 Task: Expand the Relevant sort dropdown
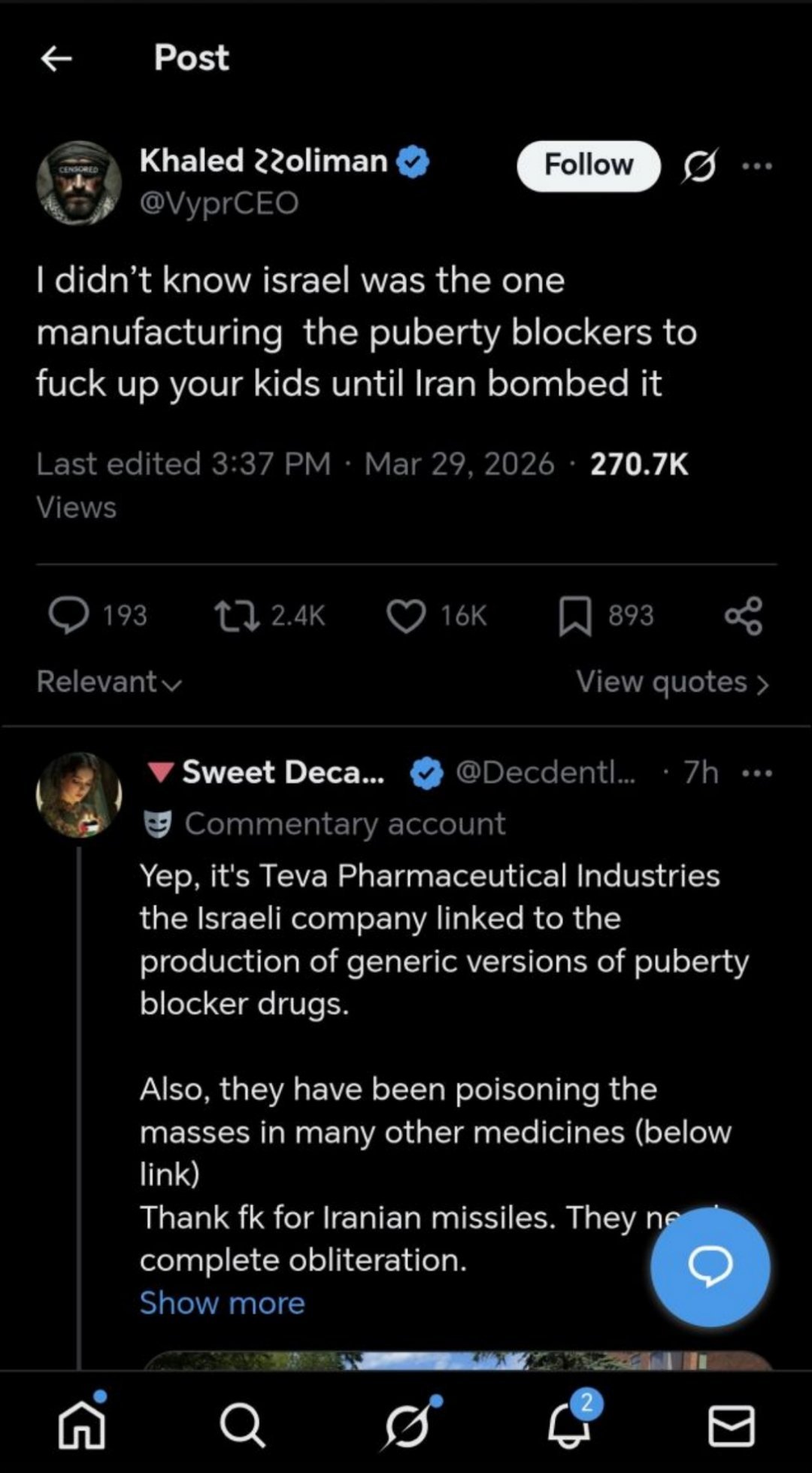(109, 682)
